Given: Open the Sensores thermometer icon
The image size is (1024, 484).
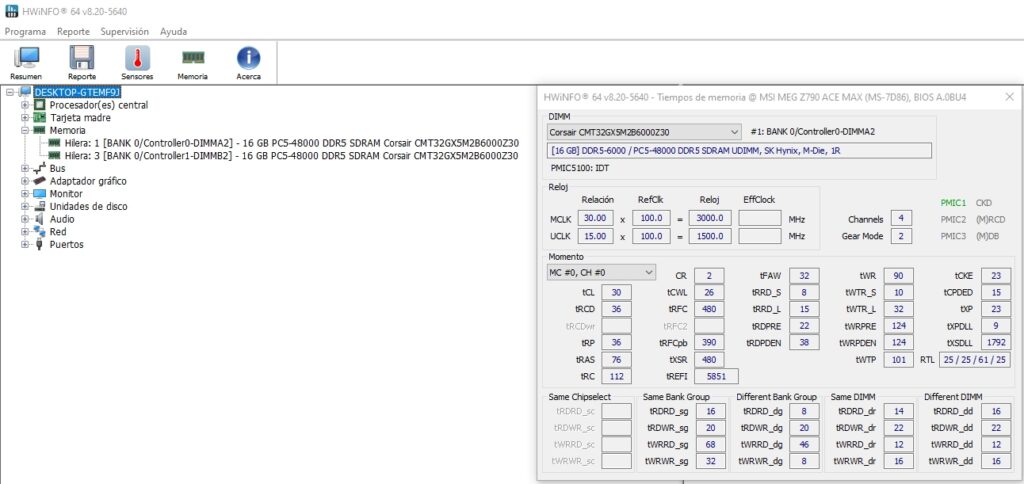Looking at the screenshot, I should click(137, 58).
